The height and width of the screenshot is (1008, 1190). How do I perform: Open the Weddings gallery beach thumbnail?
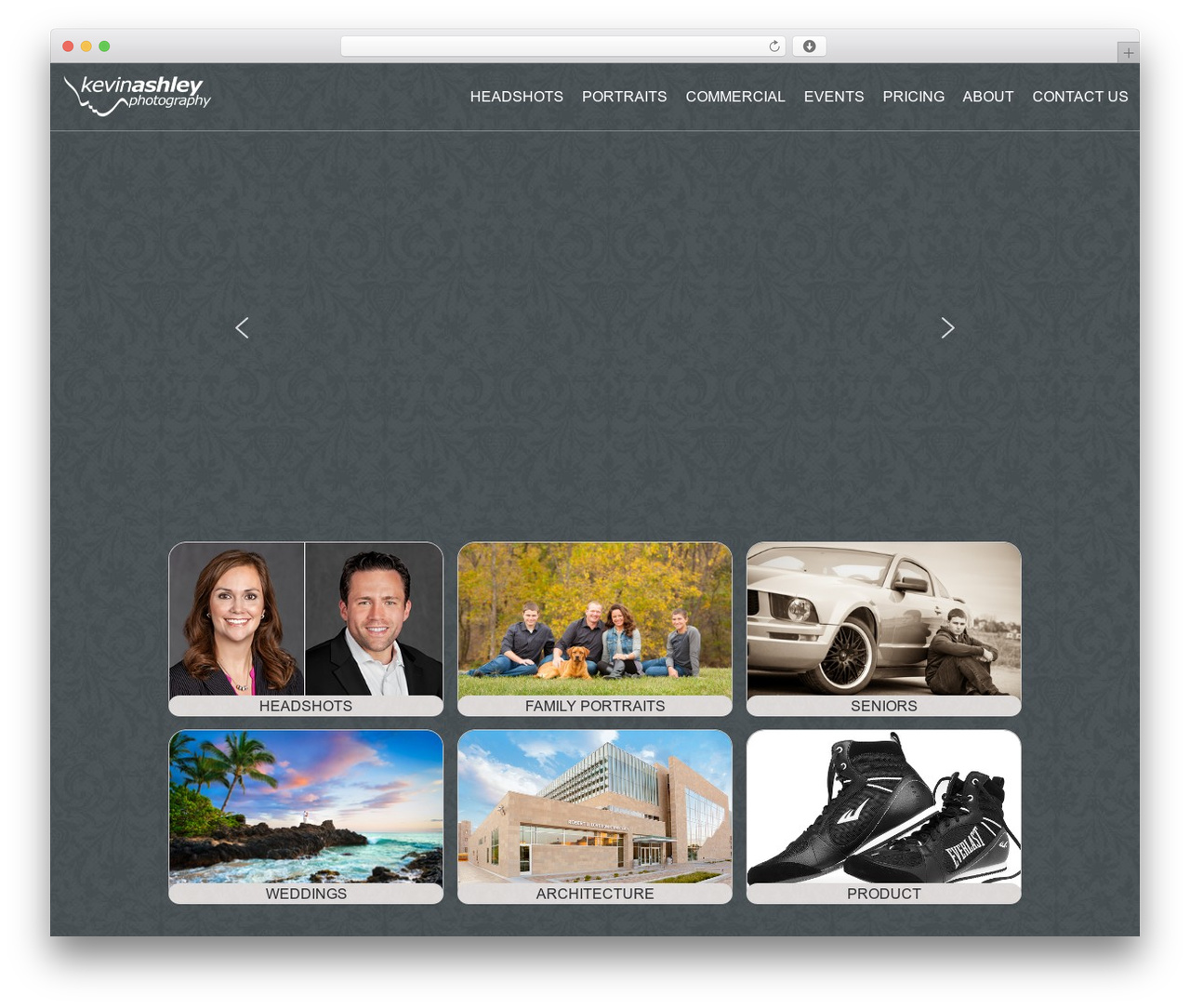click(306, 816)
